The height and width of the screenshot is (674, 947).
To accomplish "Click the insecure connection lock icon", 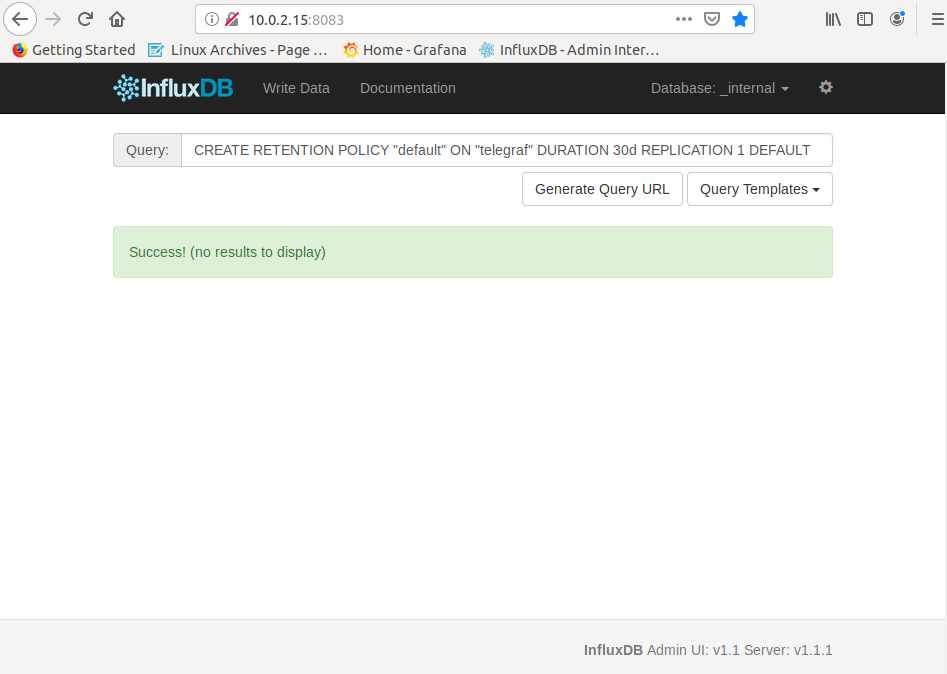I will pos(232,19).
